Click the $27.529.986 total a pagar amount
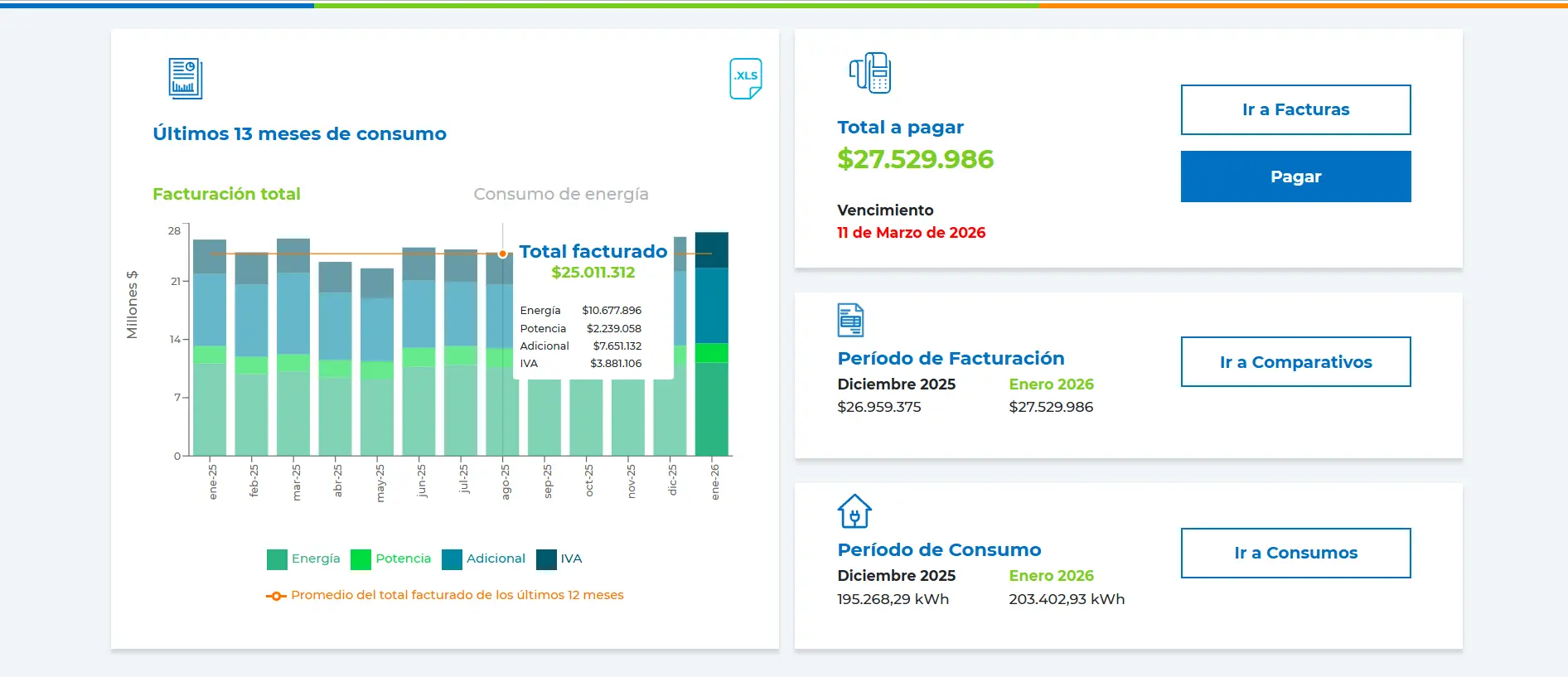Screen dimensions: 1568x677 (915, 159)
